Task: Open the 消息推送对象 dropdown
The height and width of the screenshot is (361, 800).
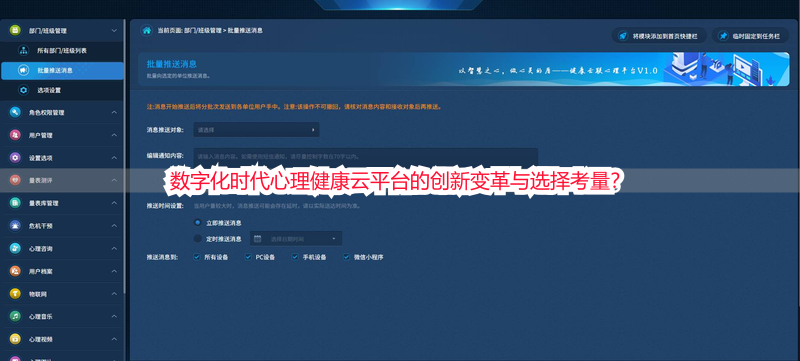Action: point(256,130)
